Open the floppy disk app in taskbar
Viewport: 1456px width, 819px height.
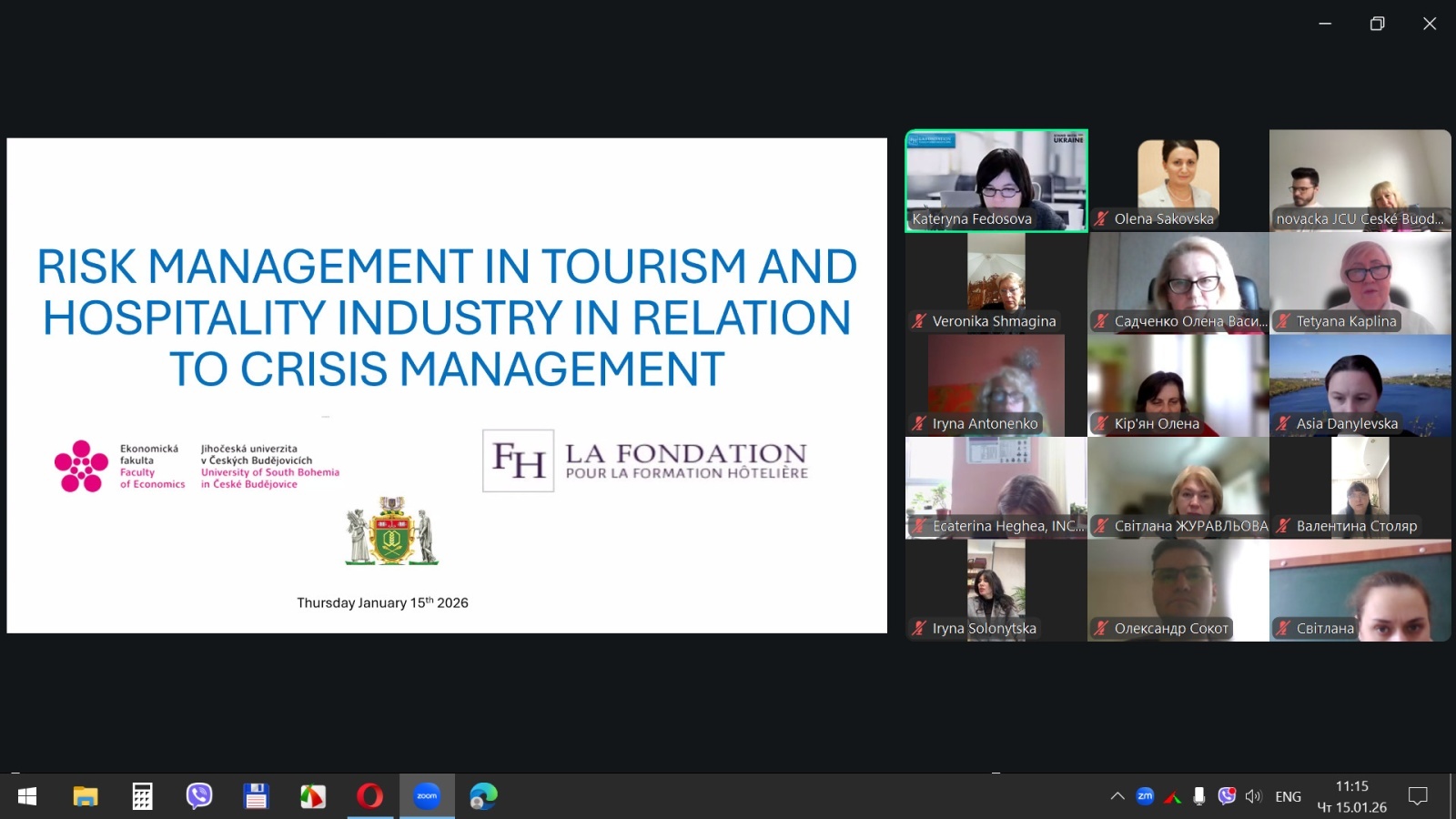pyautogui.click(x=256, y=796)
